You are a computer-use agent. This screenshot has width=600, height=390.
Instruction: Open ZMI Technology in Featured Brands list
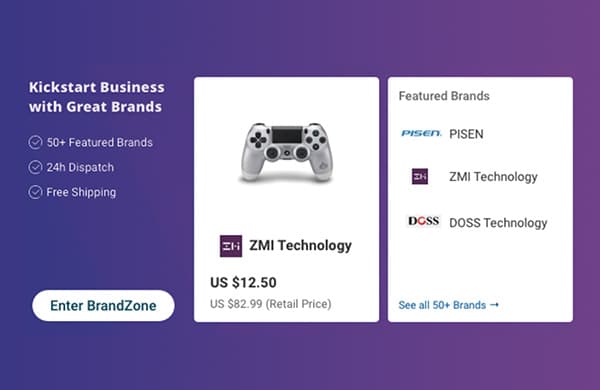pyautogui.click(x=493, y=177)
